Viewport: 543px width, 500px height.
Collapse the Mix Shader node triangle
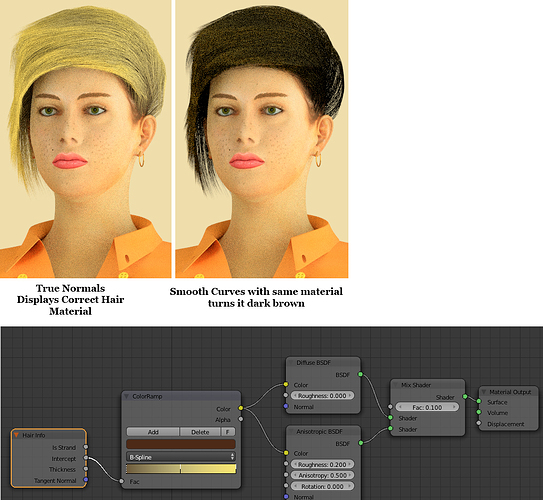tap(396, 385)
